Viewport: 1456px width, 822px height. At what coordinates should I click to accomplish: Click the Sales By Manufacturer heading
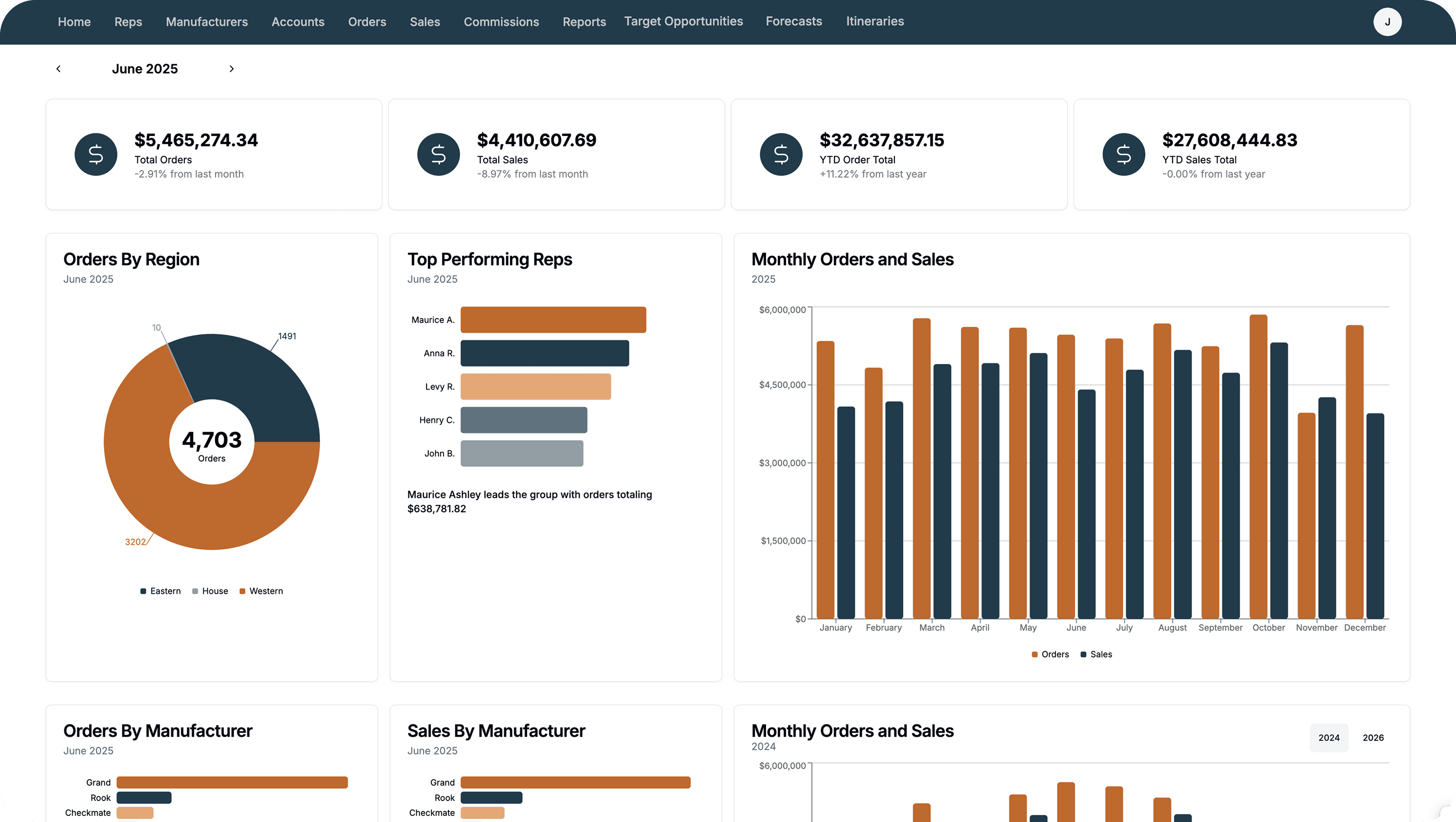pyautogui.click(x=496, y=730)
